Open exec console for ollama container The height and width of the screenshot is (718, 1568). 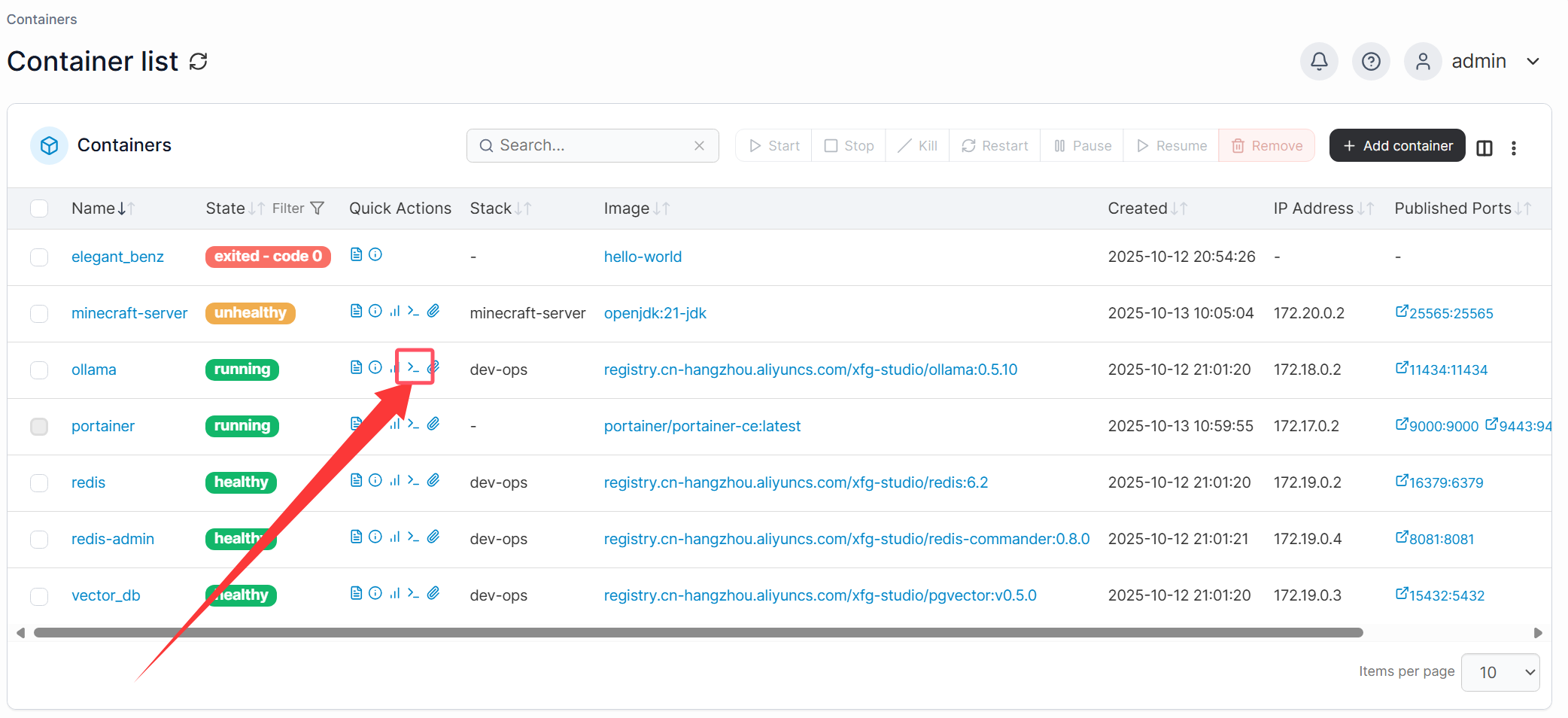pyautogui.click(x=413, y=367)
